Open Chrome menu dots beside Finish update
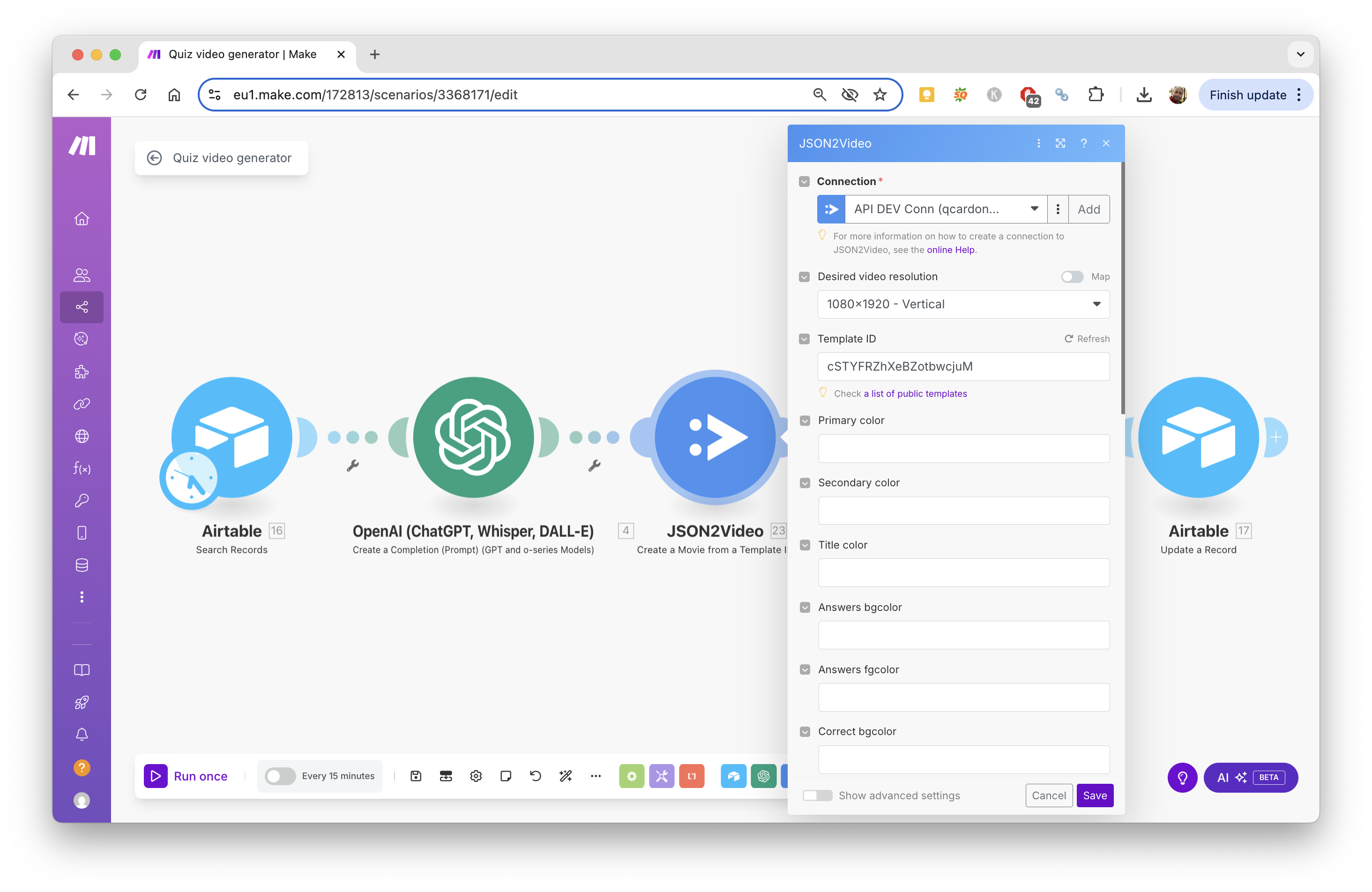The height and width of the screenshot is (892, 1372). pos(1299,95)
